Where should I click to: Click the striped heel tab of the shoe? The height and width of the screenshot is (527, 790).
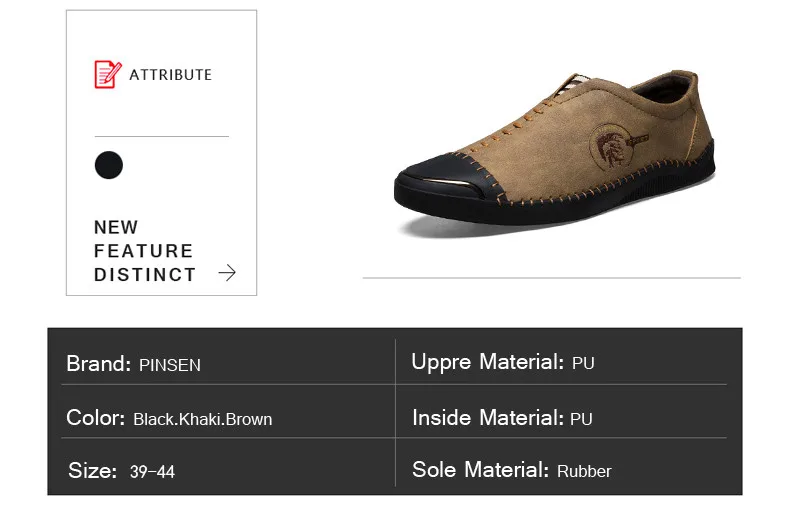point(574,82)
